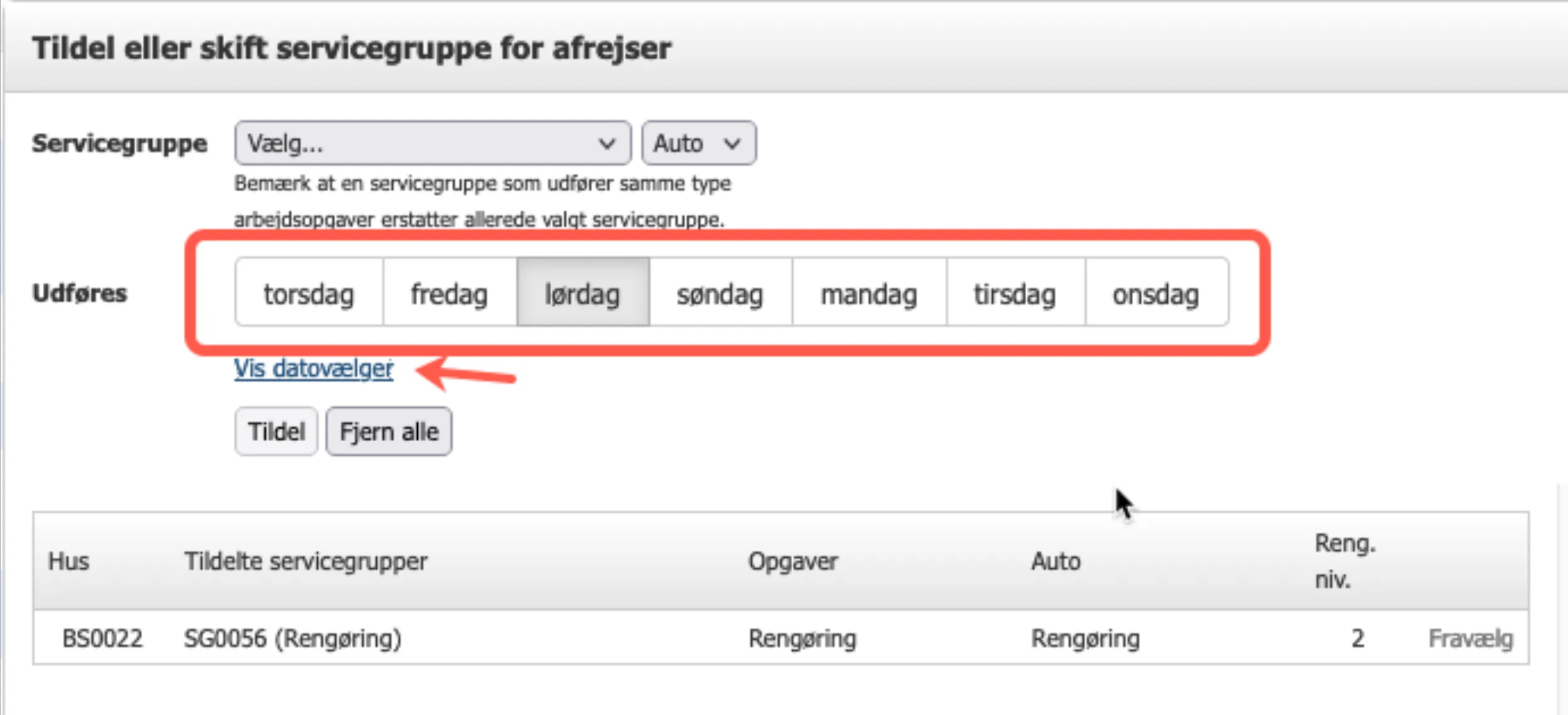Toggle the torsdag day button

309,293
